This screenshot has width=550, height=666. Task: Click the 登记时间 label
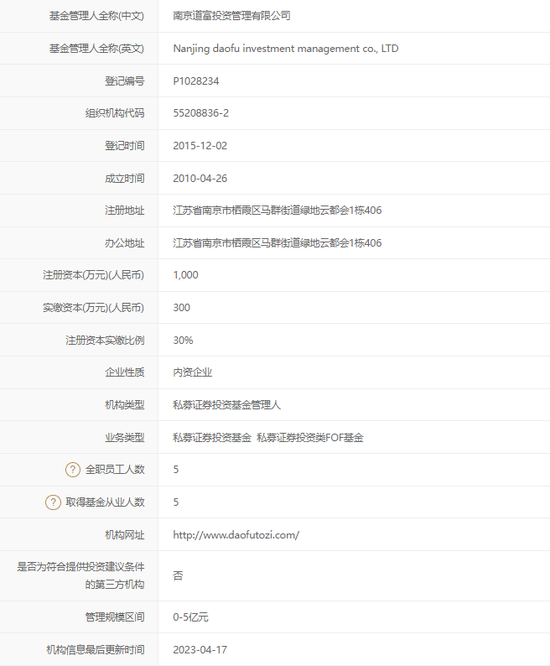point(124,146)
